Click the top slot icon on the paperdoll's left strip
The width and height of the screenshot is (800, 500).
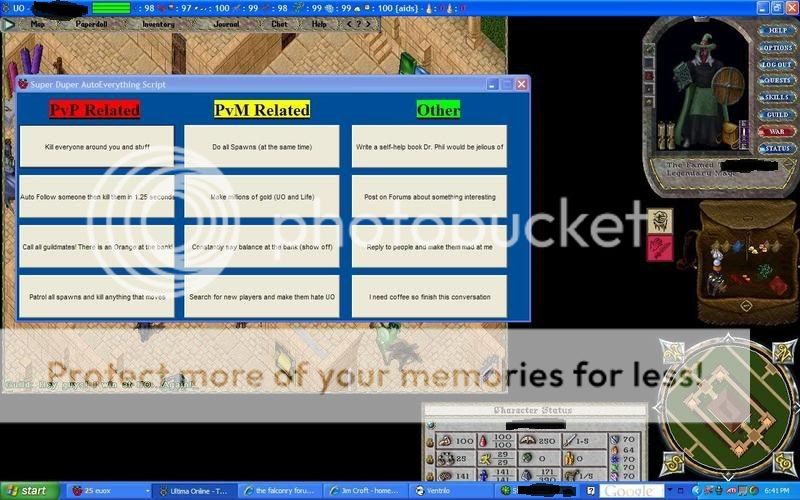[x=649, y=50]
